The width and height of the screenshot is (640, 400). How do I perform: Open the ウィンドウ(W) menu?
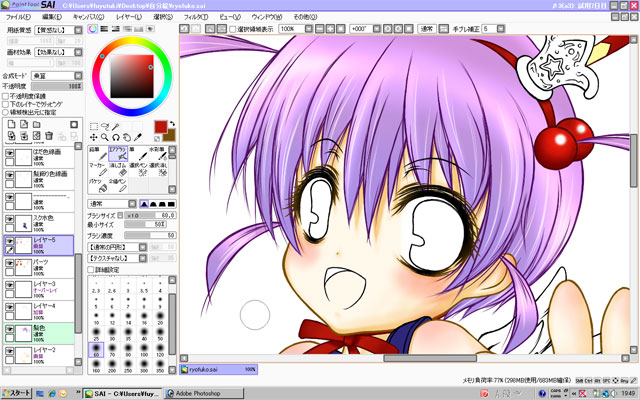coord(267,17)
